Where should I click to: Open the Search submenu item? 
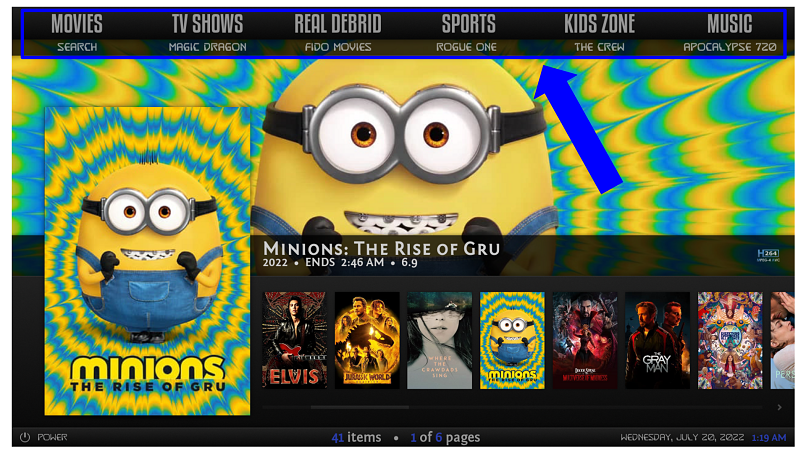tap(77, 47)
